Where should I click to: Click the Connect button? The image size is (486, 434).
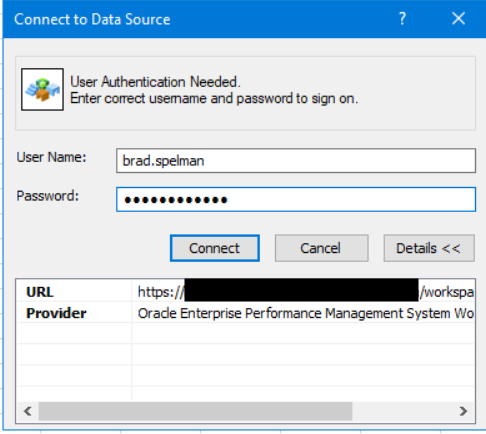215,248
